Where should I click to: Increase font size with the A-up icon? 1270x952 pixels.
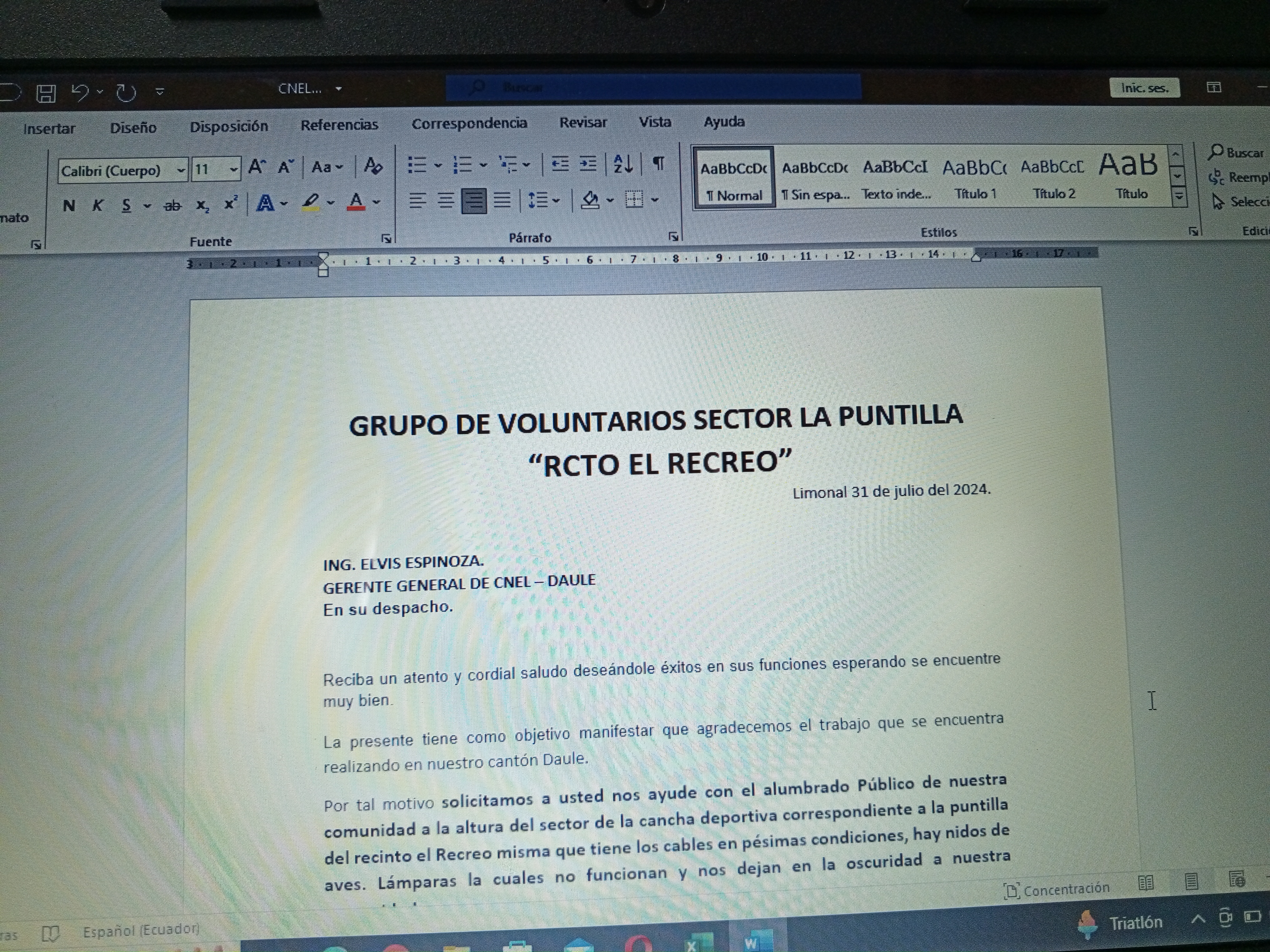click(x=256, y=167)
